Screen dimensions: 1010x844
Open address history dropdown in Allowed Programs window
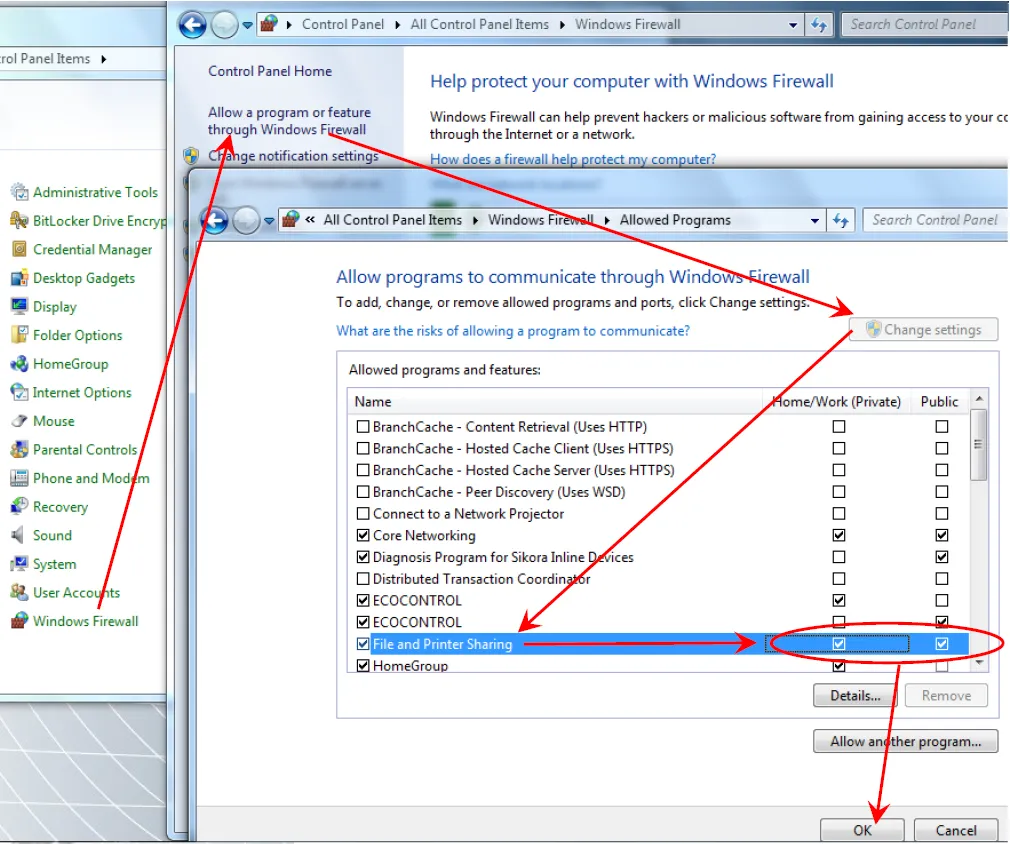pos(815,221)
